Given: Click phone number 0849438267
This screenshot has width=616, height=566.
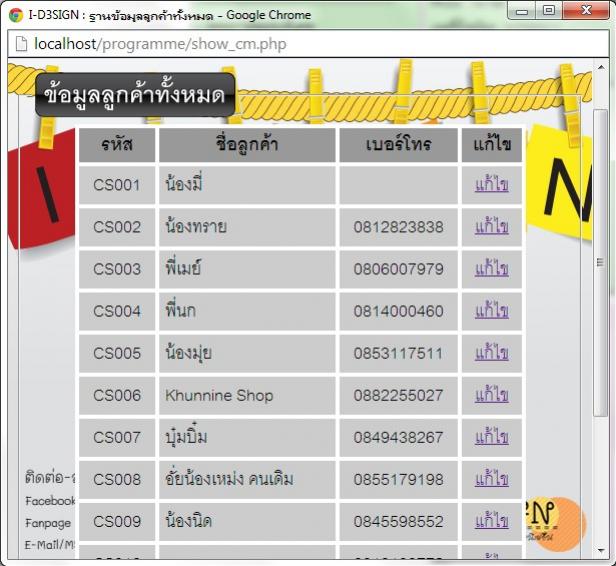Looking at the screenshot, I should (398, 437).
